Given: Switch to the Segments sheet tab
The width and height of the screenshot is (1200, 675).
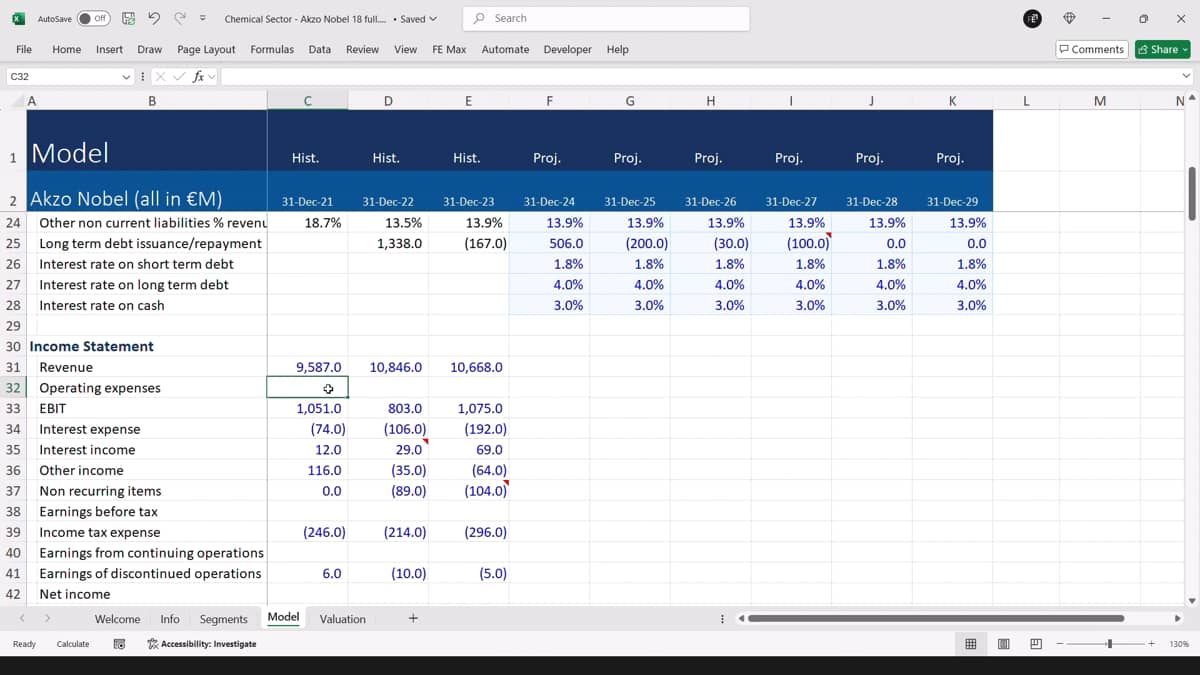Looking at the screenshot, I should tap(223, 619).
